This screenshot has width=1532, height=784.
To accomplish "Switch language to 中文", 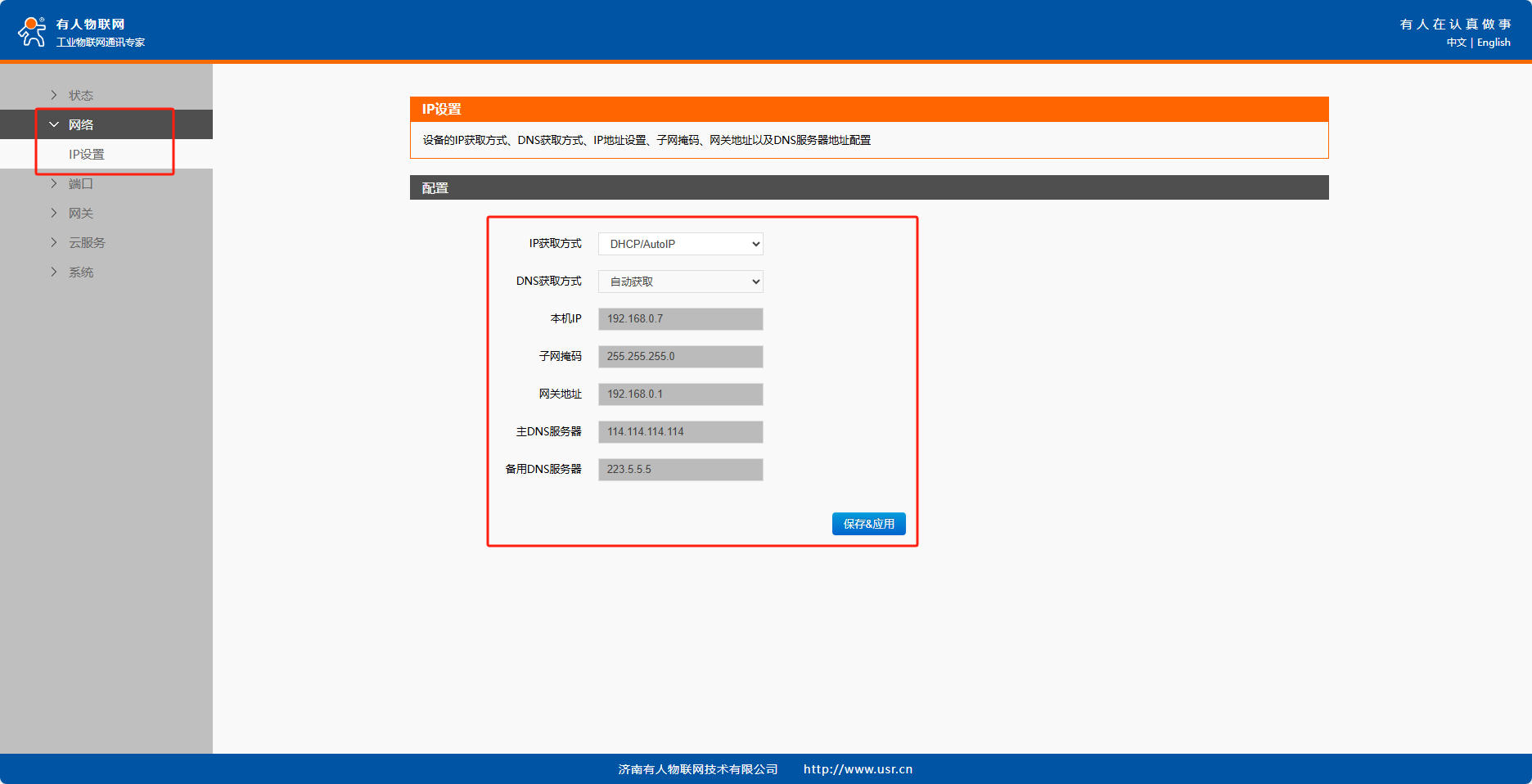I will (1456, 43).
